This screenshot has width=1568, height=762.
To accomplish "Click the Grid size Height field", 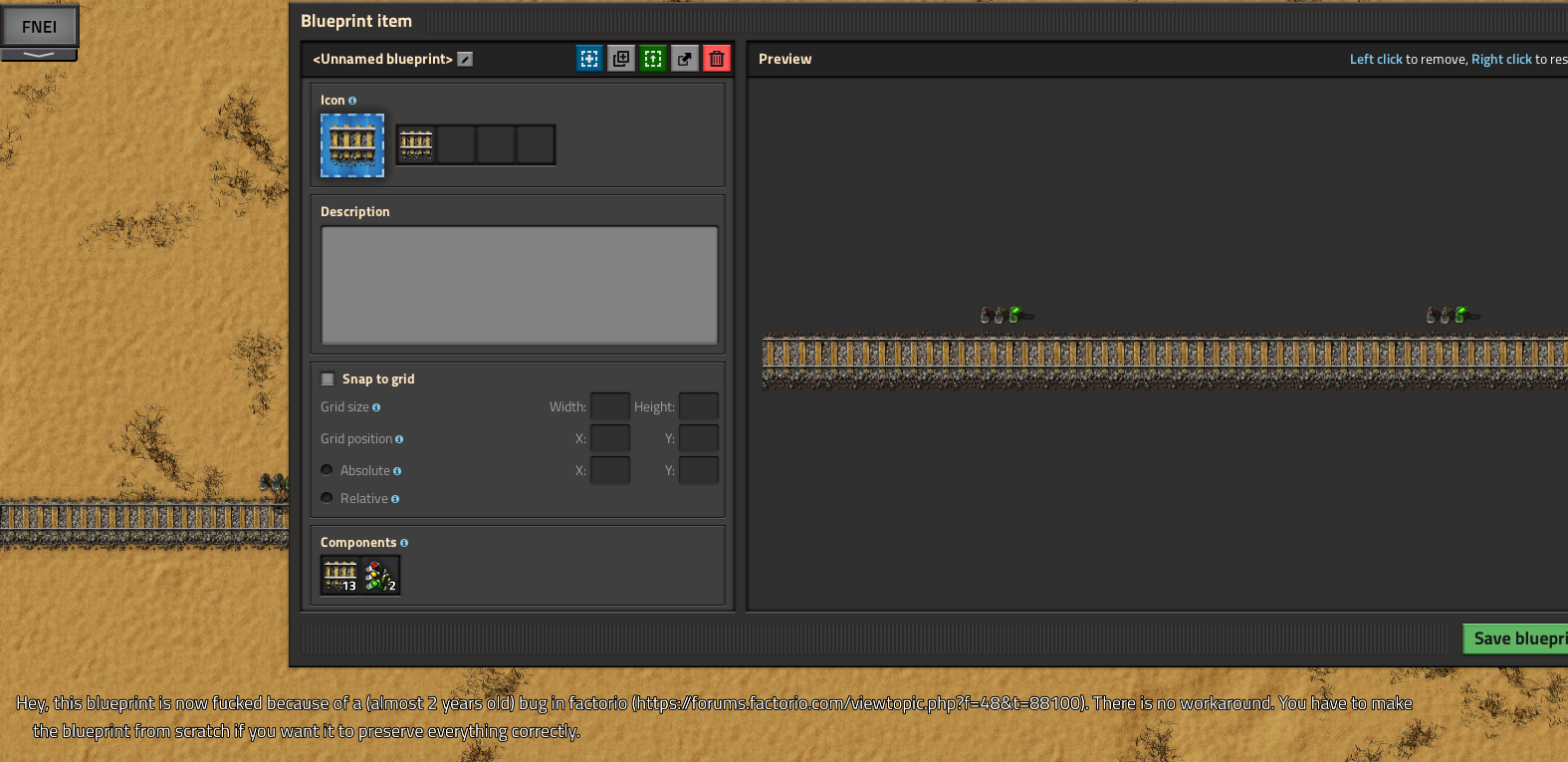I will pos(699,406).
